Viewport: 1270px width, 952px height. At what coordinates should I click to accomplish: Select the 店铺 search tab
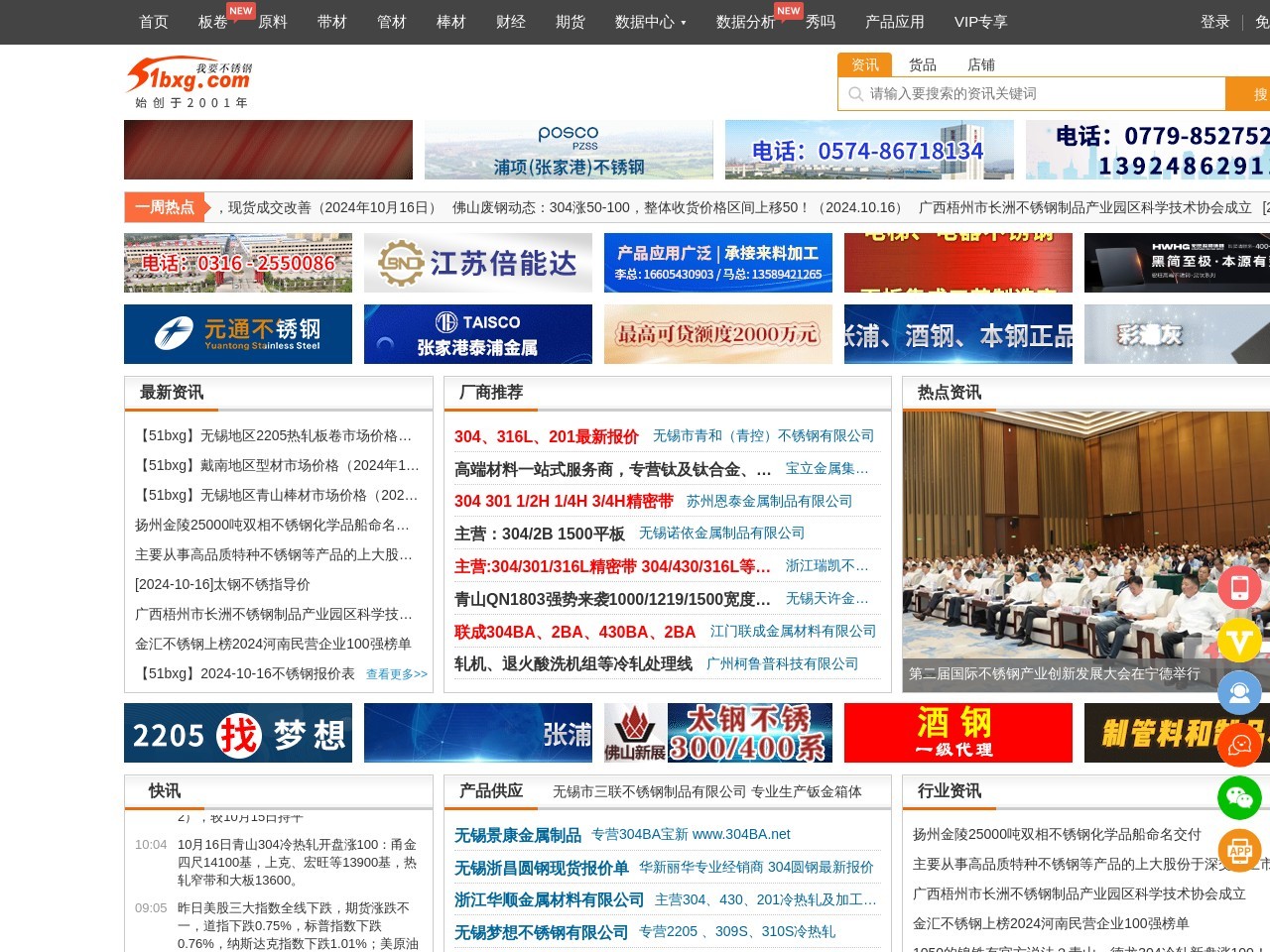[x=980, y=64]
